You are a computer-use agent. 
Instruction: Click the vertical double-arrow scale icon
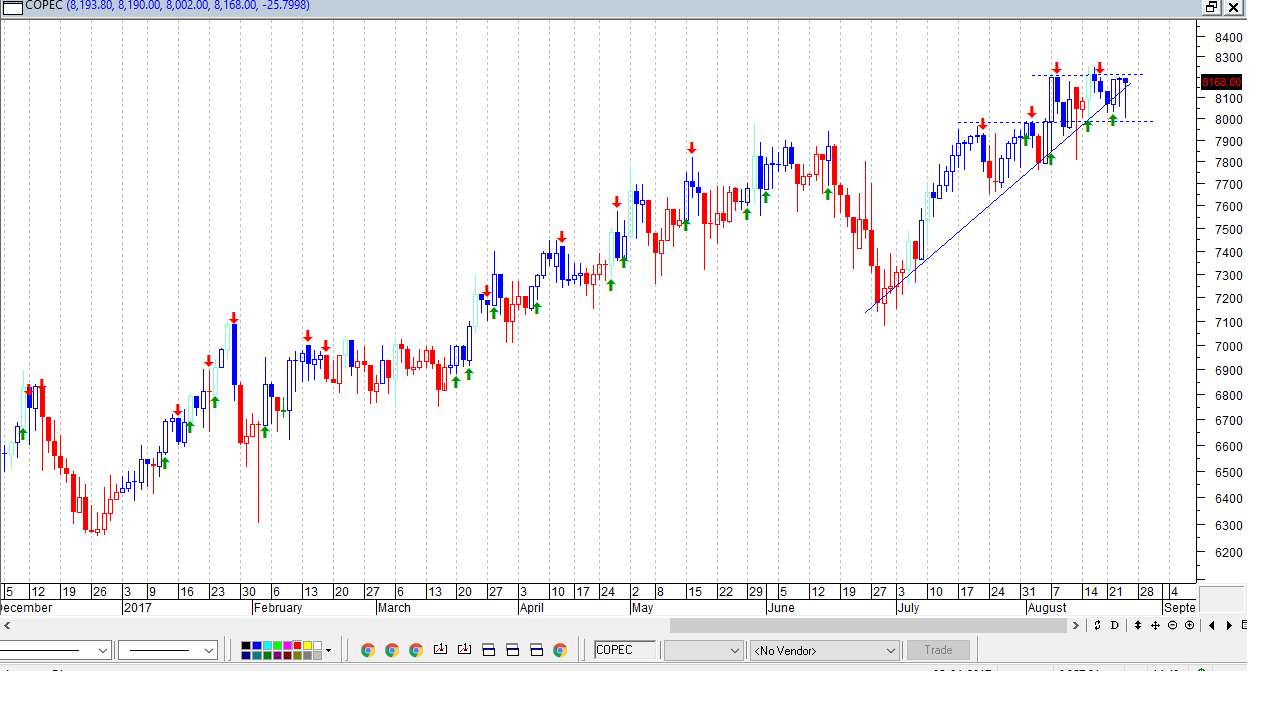point(1138,626)
